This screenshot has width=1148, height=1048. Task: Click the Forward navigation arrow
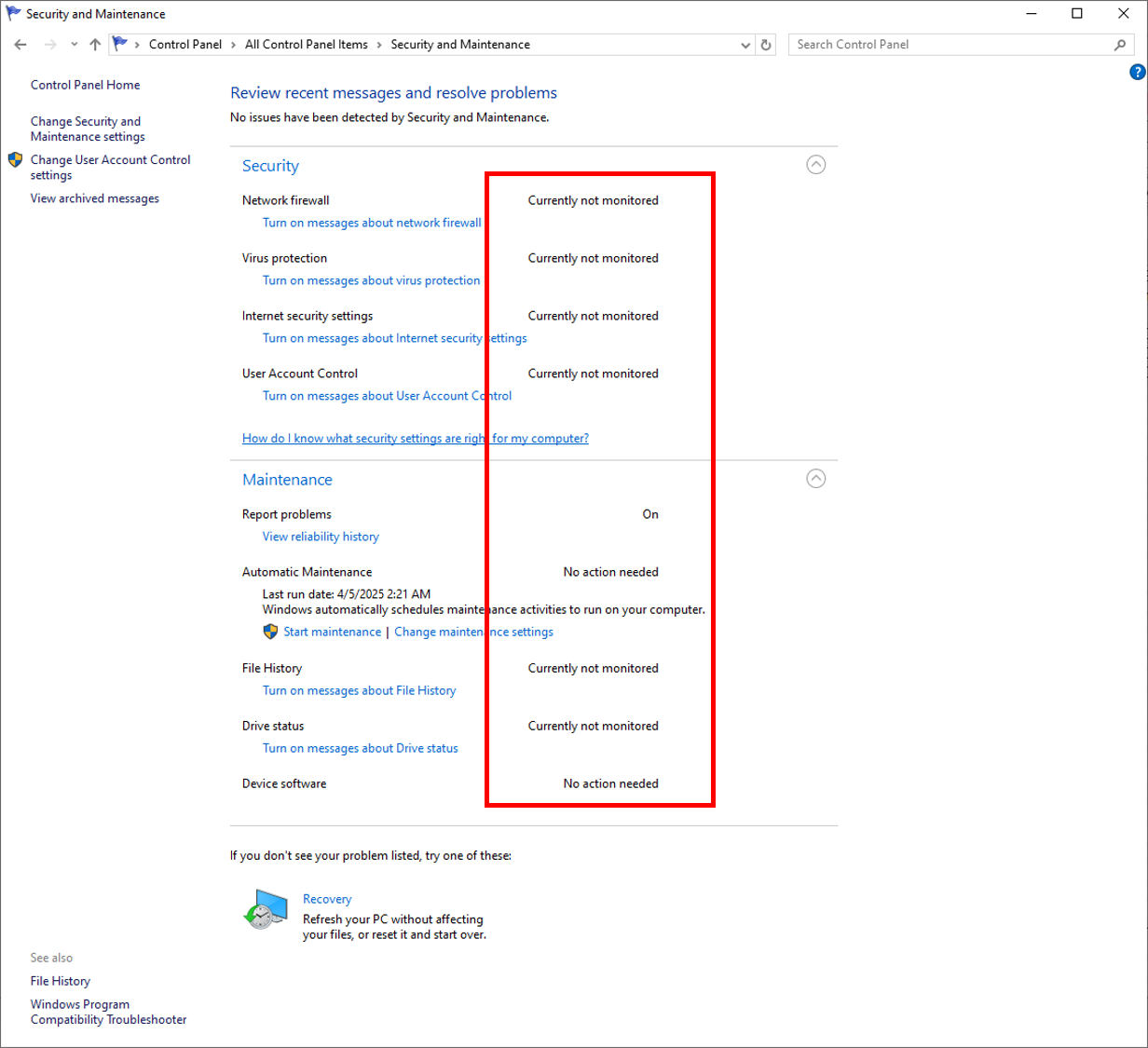(x=50, y=45)
